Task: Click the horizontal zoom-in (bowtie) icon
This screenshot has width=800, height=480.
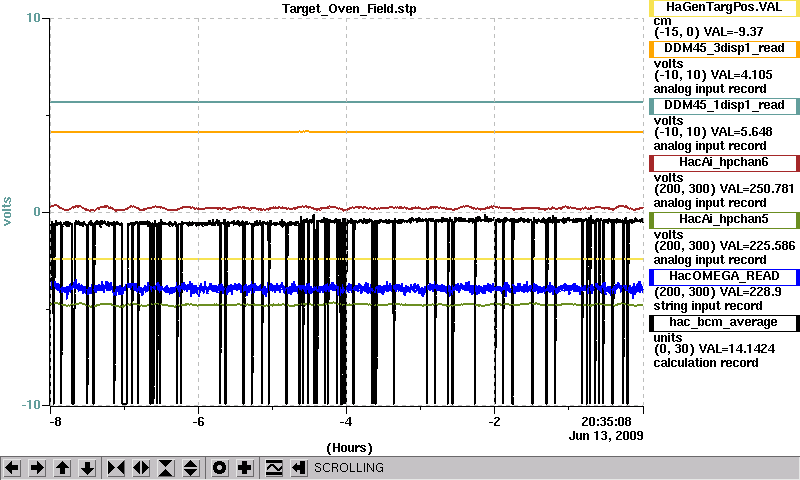Action: 116,468
